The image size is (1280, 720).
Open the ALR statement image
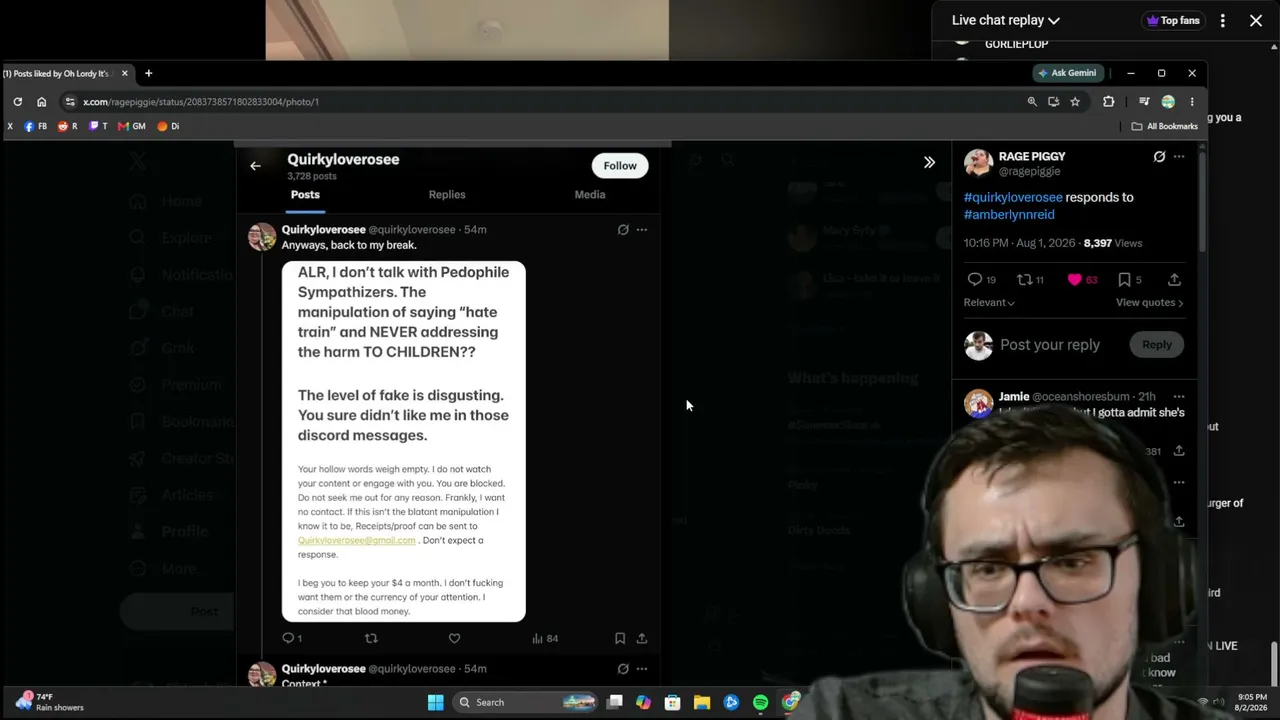(403, 441)
